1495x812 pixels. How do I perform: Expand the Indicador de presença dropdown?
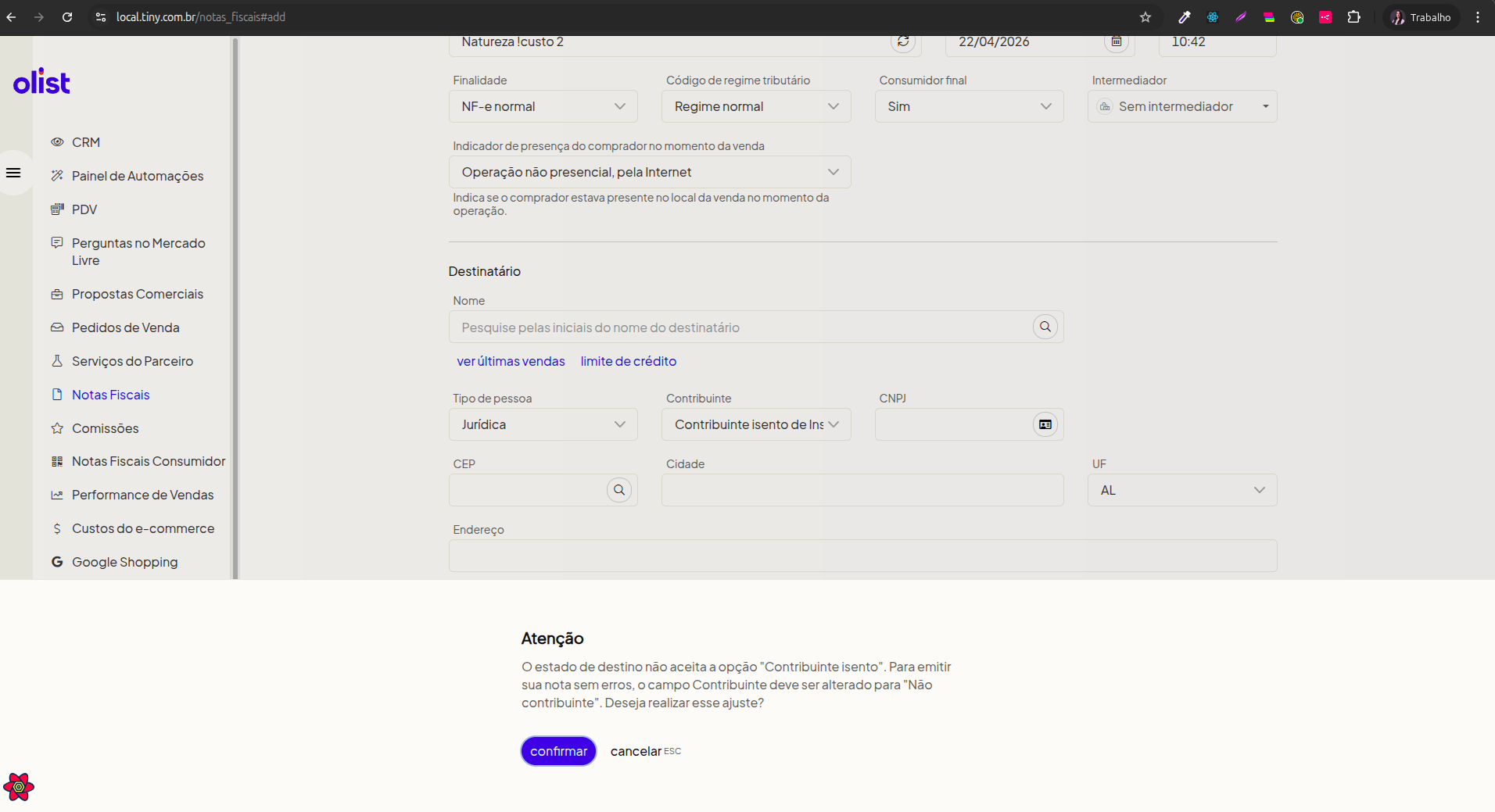click(x=650, y=172)
